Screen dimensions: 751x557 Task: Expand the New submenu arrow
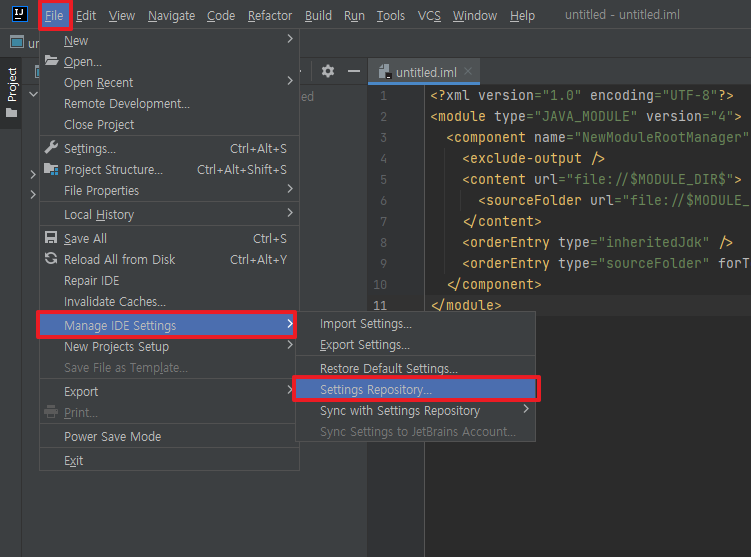[x=290, y=39]
